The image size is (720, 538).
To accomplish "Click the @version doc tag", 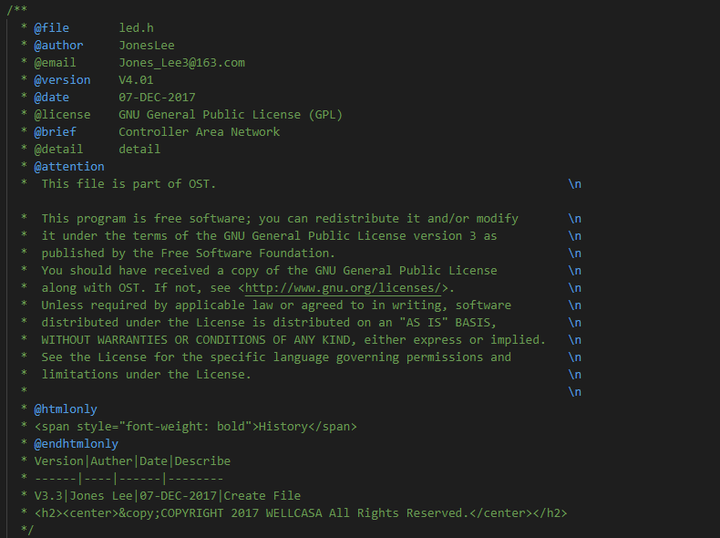I will [x=62, y=80].
